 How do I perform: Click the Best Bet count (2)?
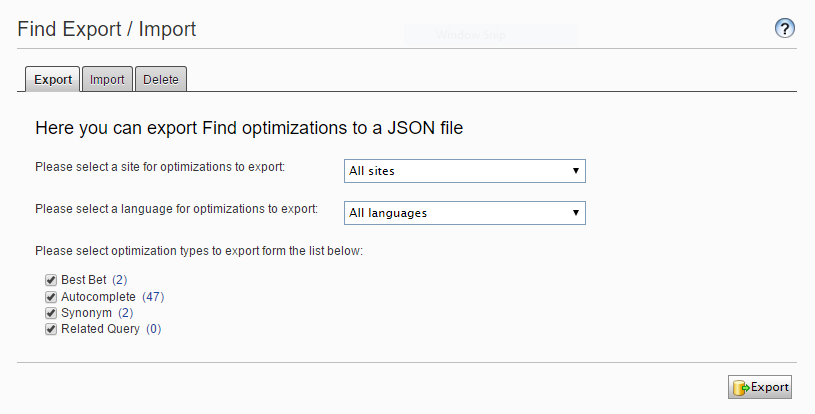tap(120, 281)
